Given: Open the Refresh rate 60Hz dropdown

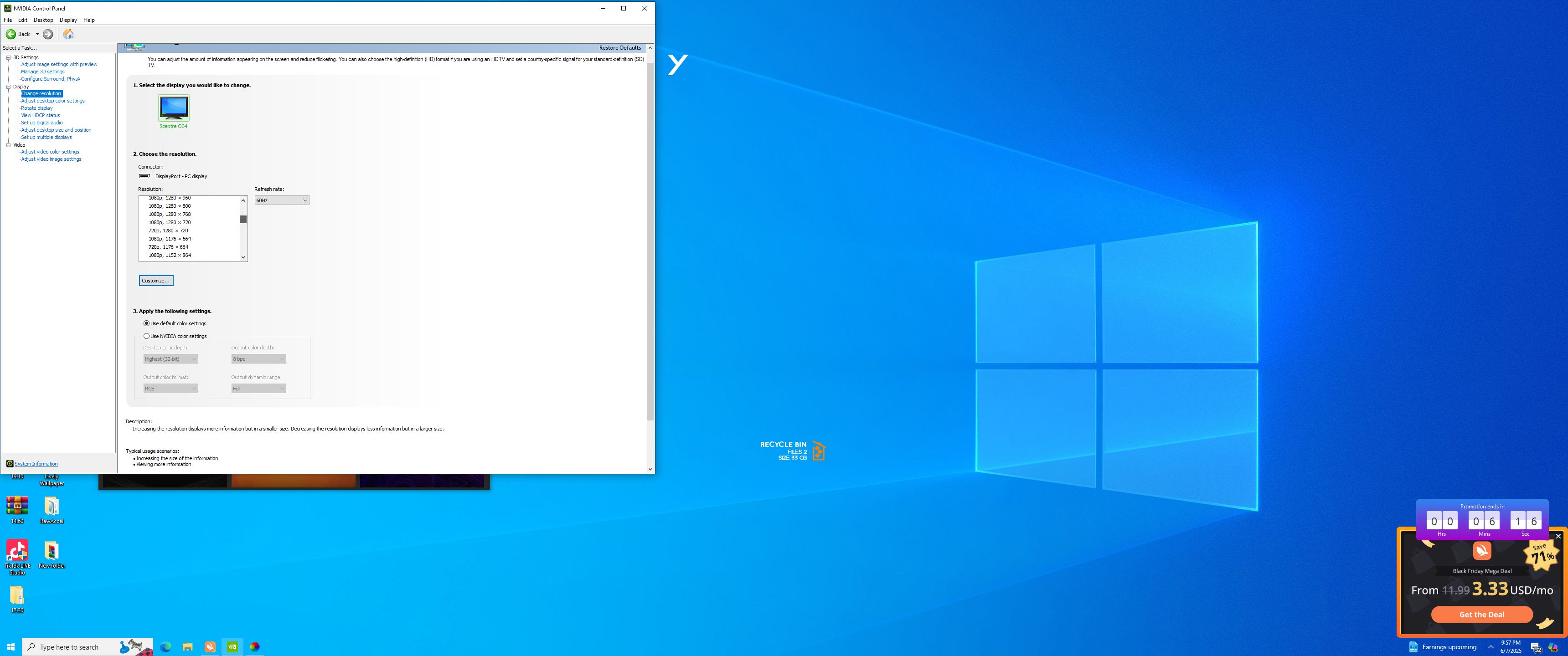Looking at the screenshot, I should point(282,200).
